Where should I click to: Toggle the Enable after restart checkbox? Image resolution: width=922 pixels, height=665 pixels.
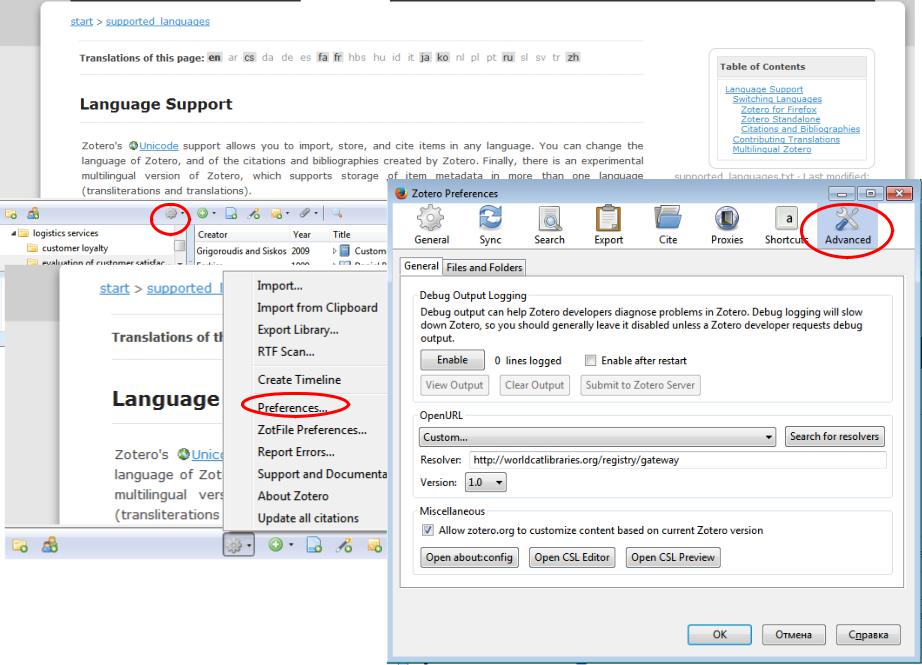590,360
